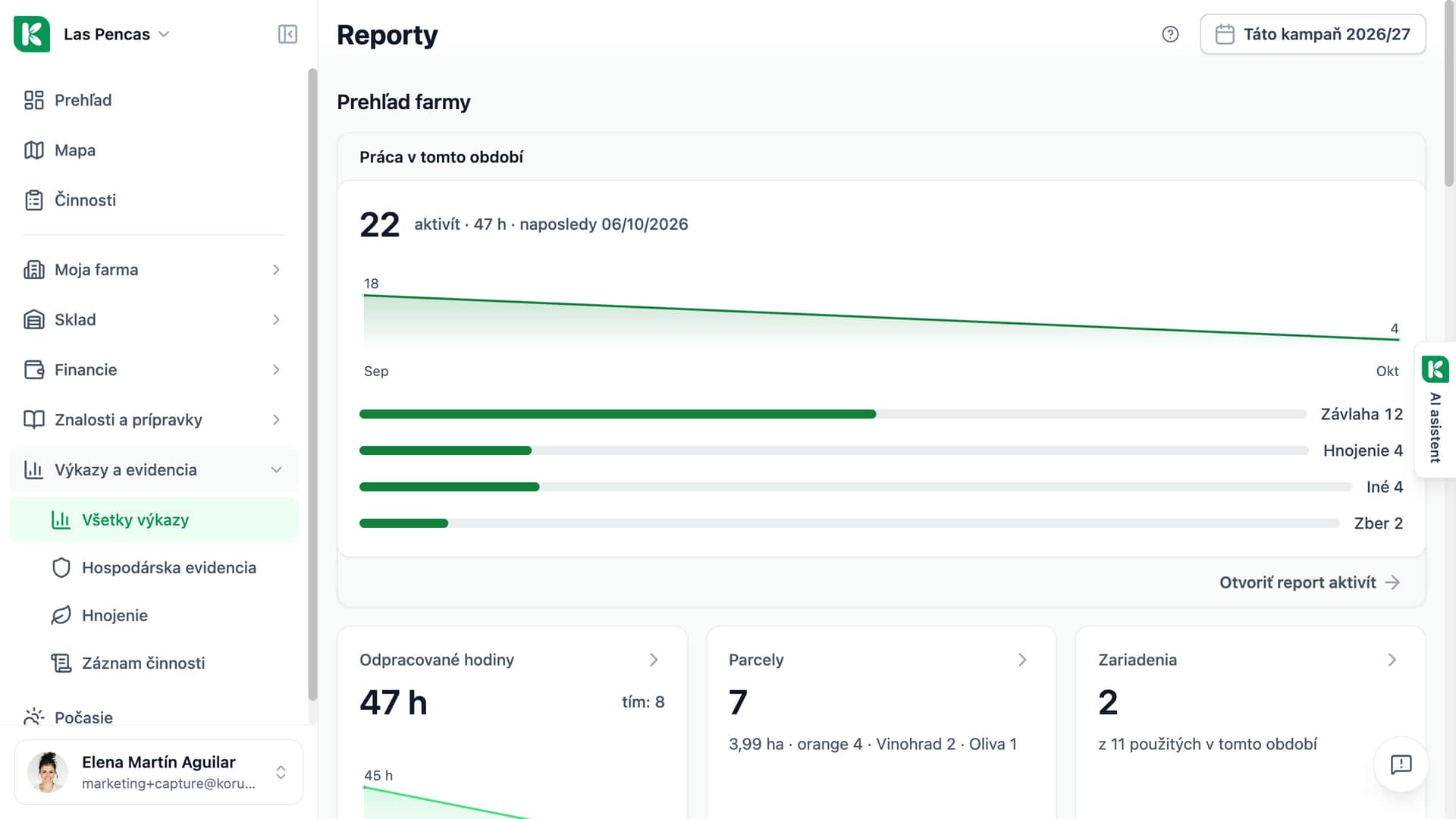Click Elena Martín Aguilar's avatar photo

point(48,772)
